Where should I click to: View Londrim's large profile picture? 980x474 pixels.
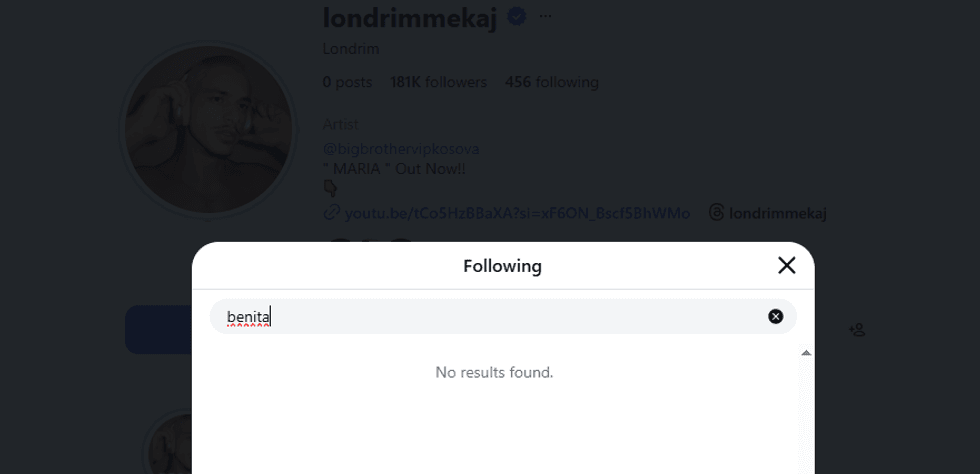(x=208, y=130)
